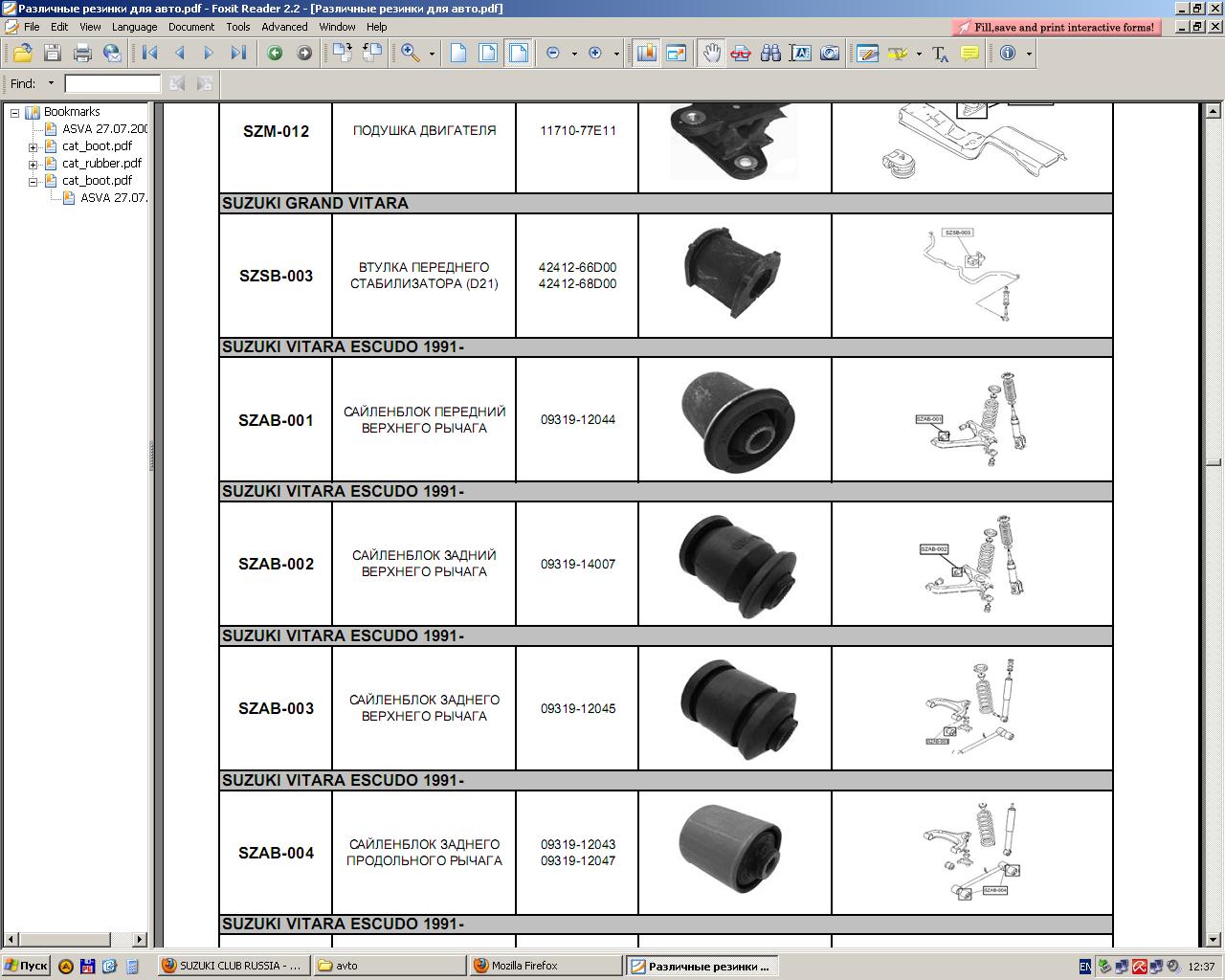Click the Print icon in toolbar
Image resolution: width=1225 pixels, height=980 pixels.
coord(82,54)
